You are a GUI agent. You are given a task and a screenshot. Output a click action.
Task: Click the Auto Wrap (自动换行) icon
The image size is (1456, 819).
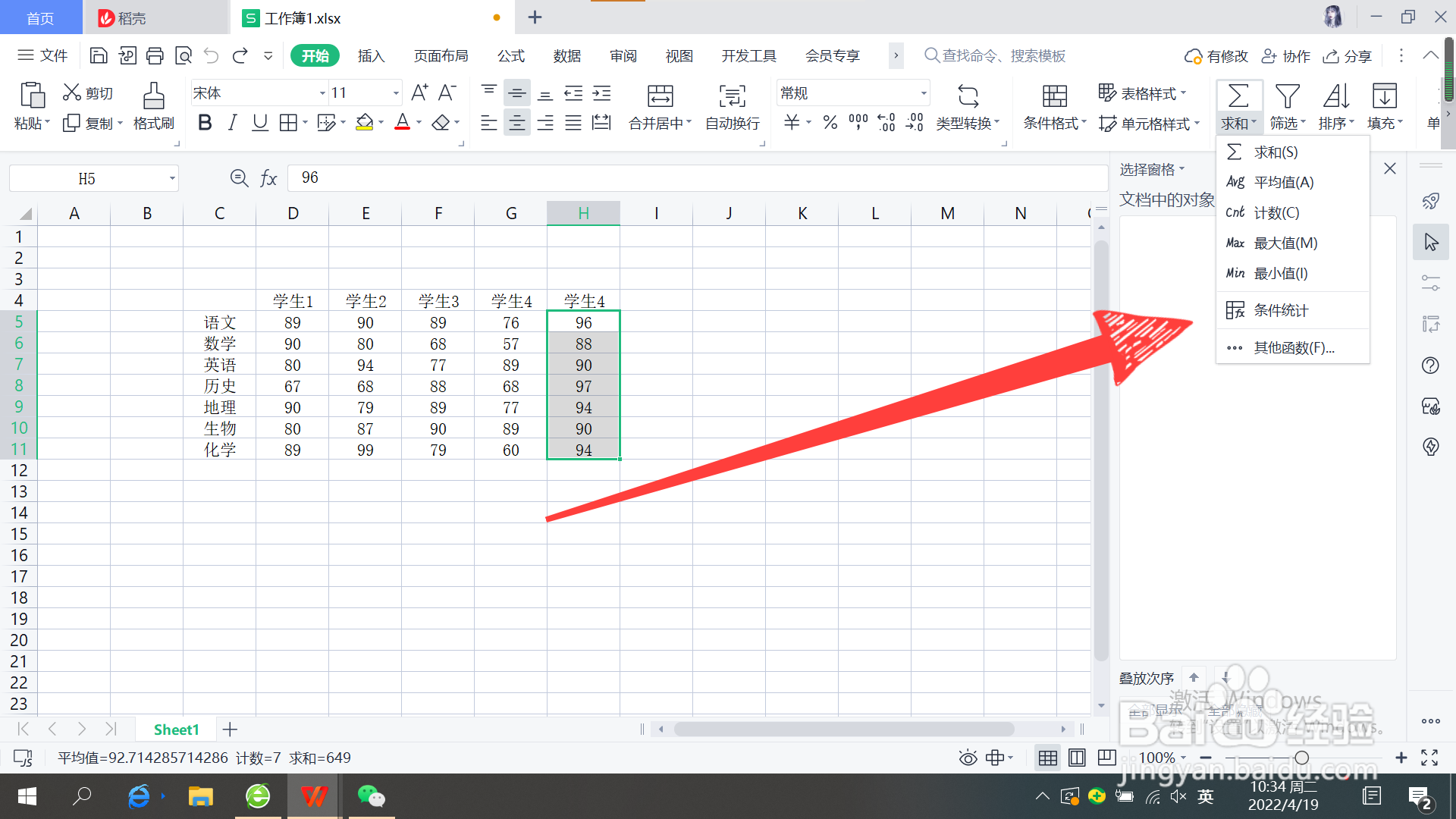[732, 97]
